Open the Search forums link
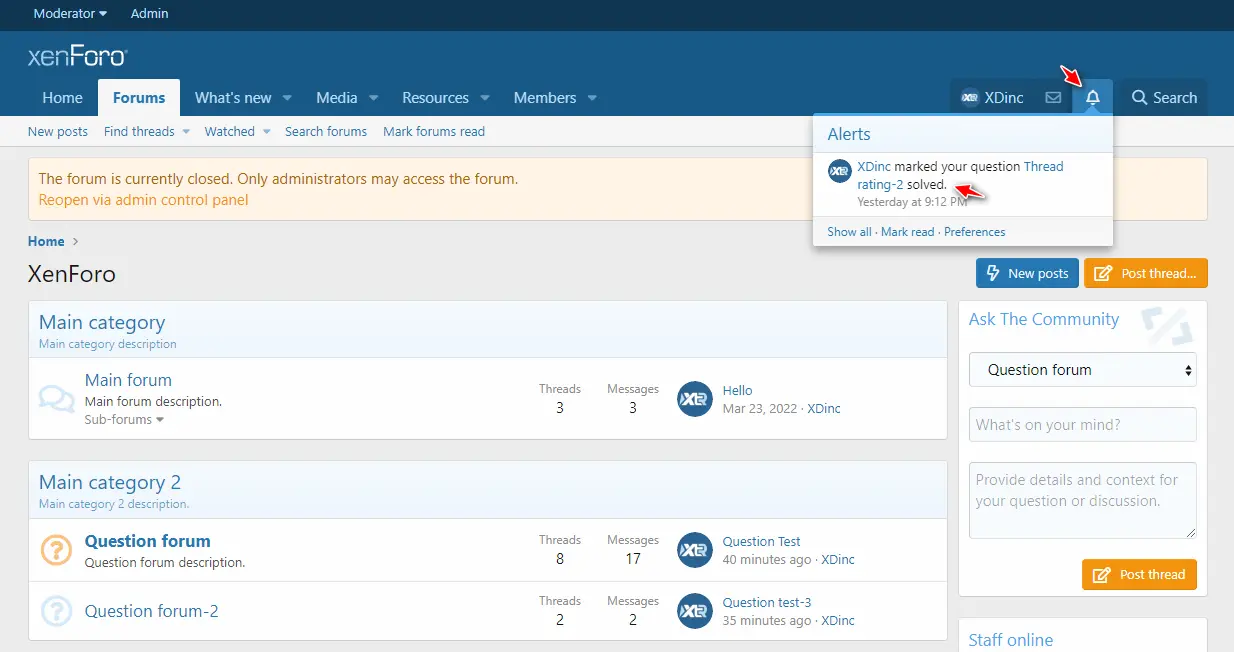The width and height of the screenshot is (1234, 652). pyautogui.click(x=326, y=131)
